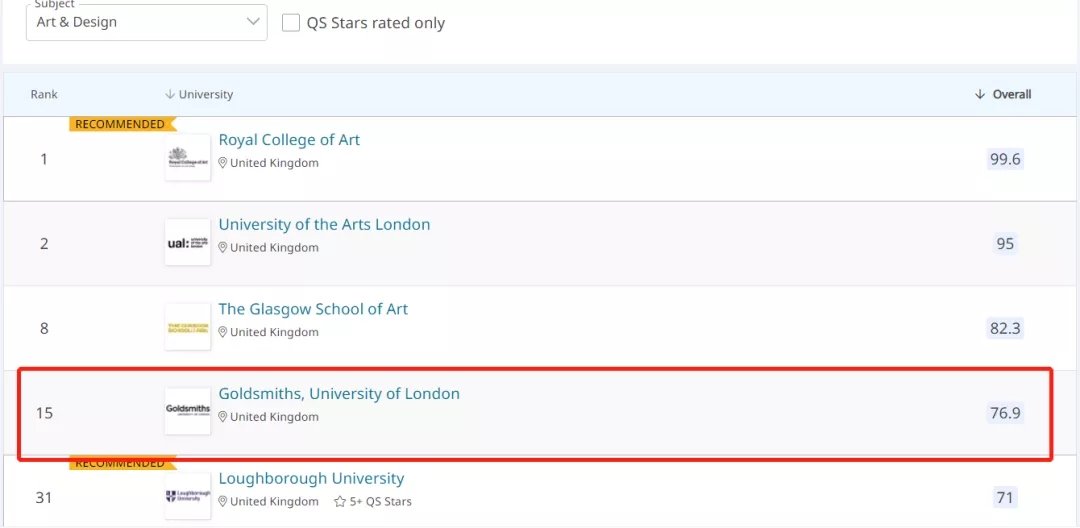The image size is (1080, 528).
Task: Open Loughborough University link
Action: [311, 478]
